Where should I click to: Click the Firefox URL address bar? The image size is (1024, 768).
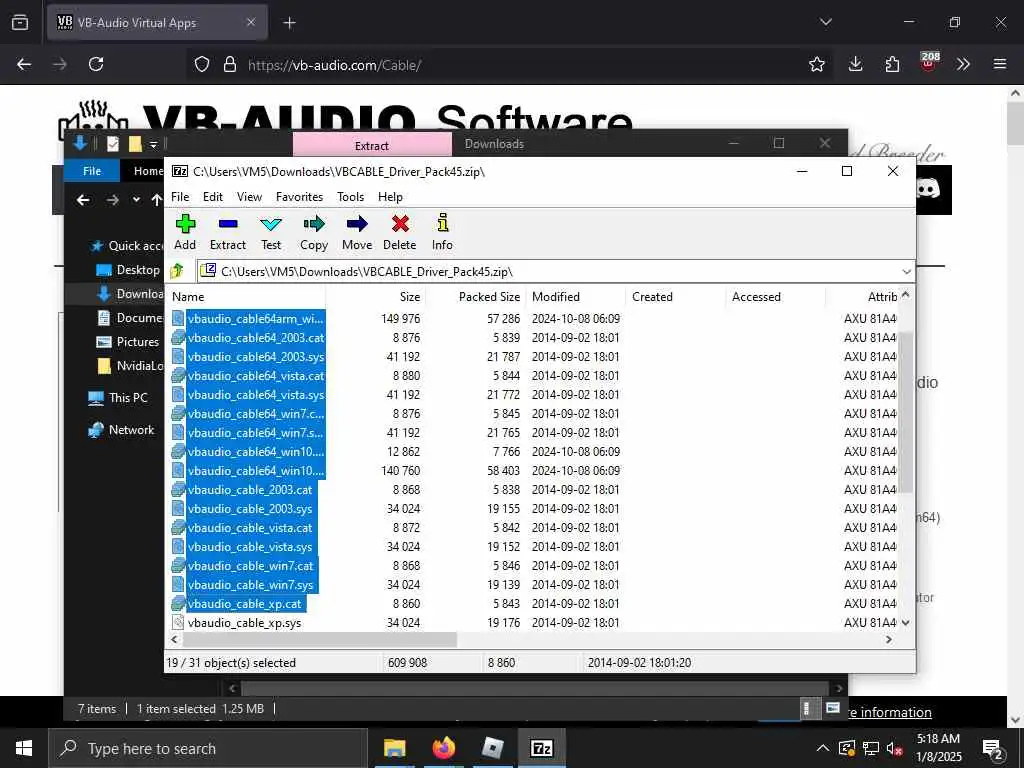[x=509, y=65]
